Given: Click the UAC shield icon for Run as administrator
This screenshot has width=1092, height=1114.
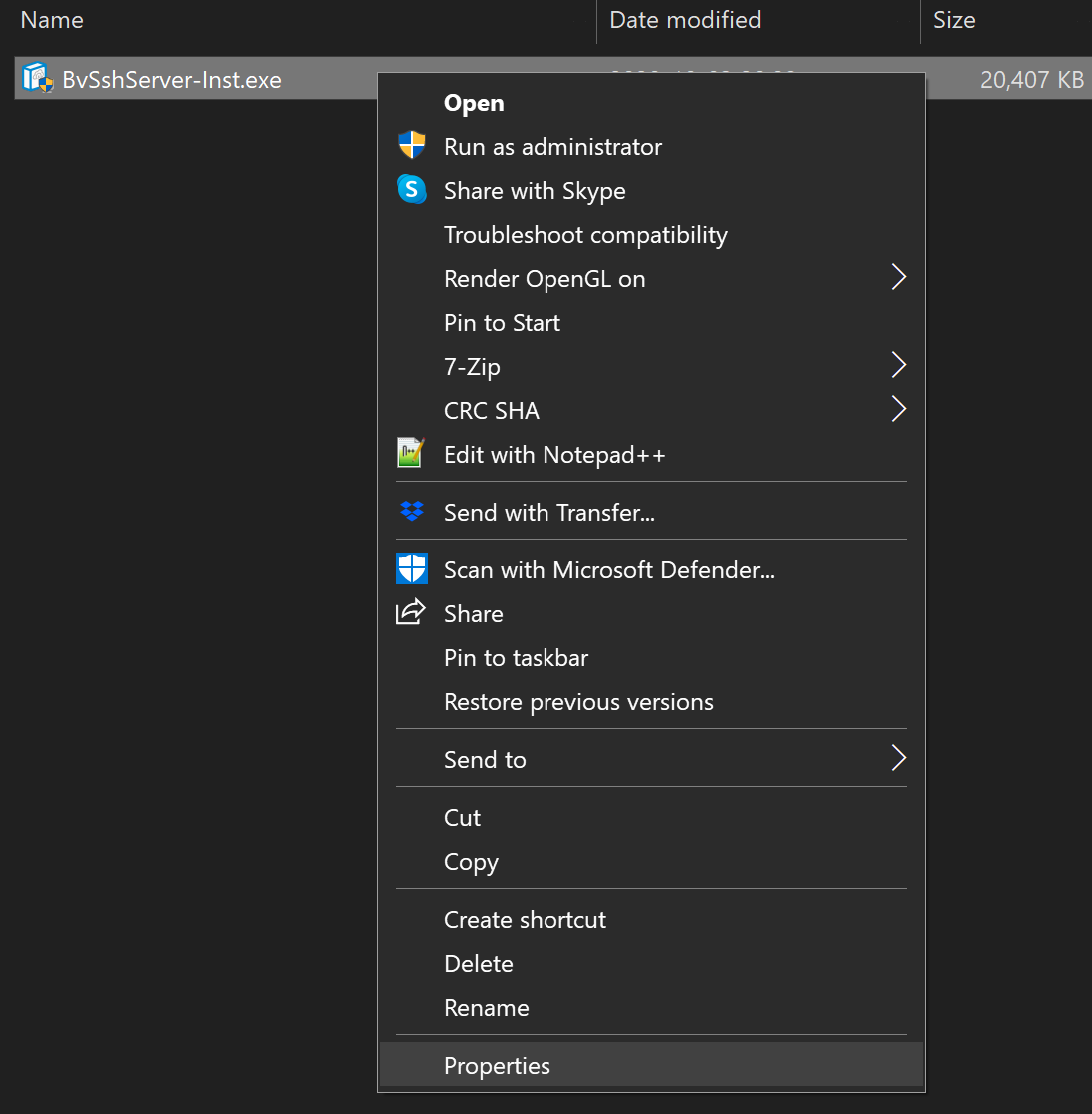Looking at the screenshot, I should (x=412, y=145).
